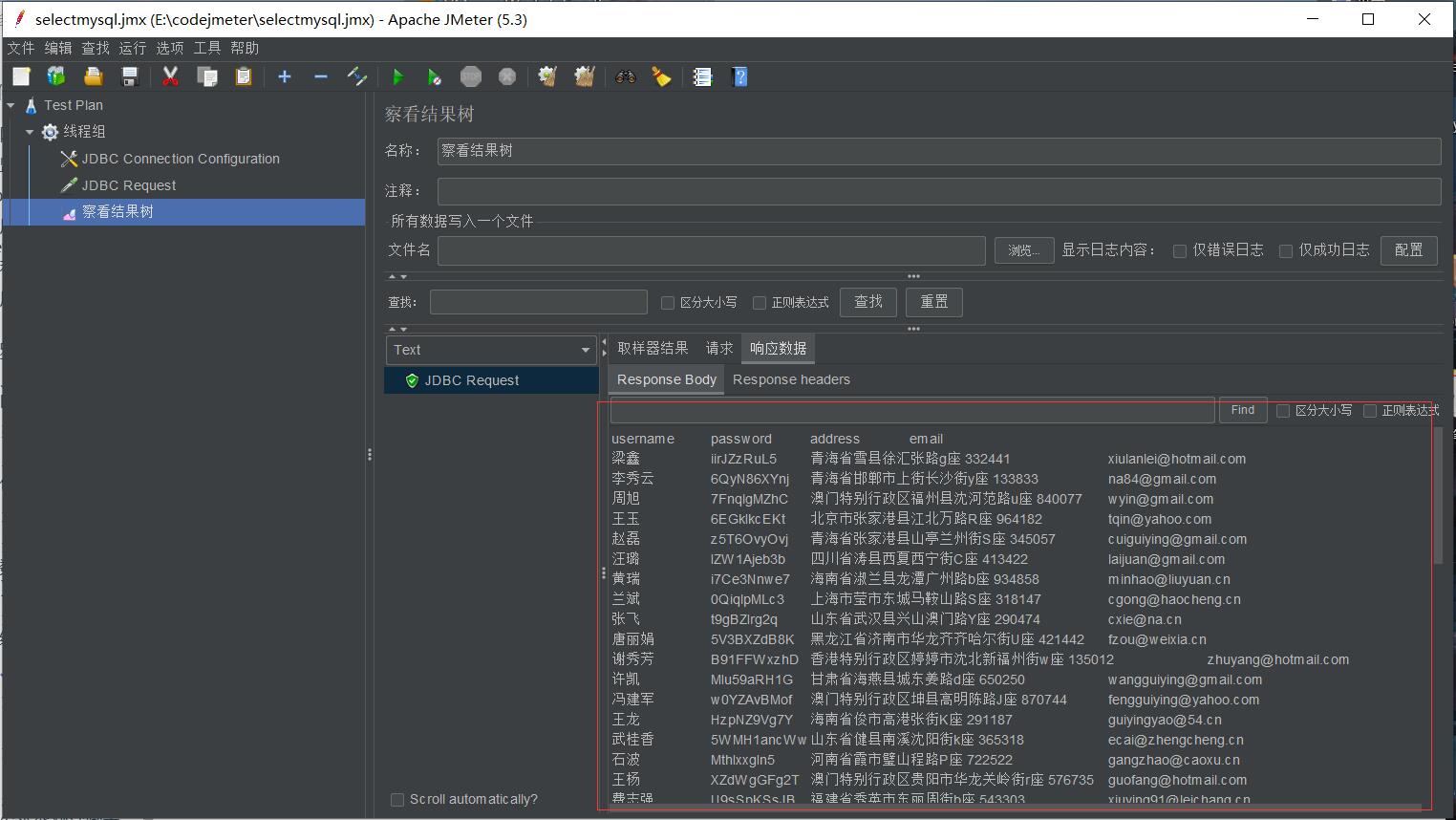Click into the 文件名 input field

click(712, 250)
